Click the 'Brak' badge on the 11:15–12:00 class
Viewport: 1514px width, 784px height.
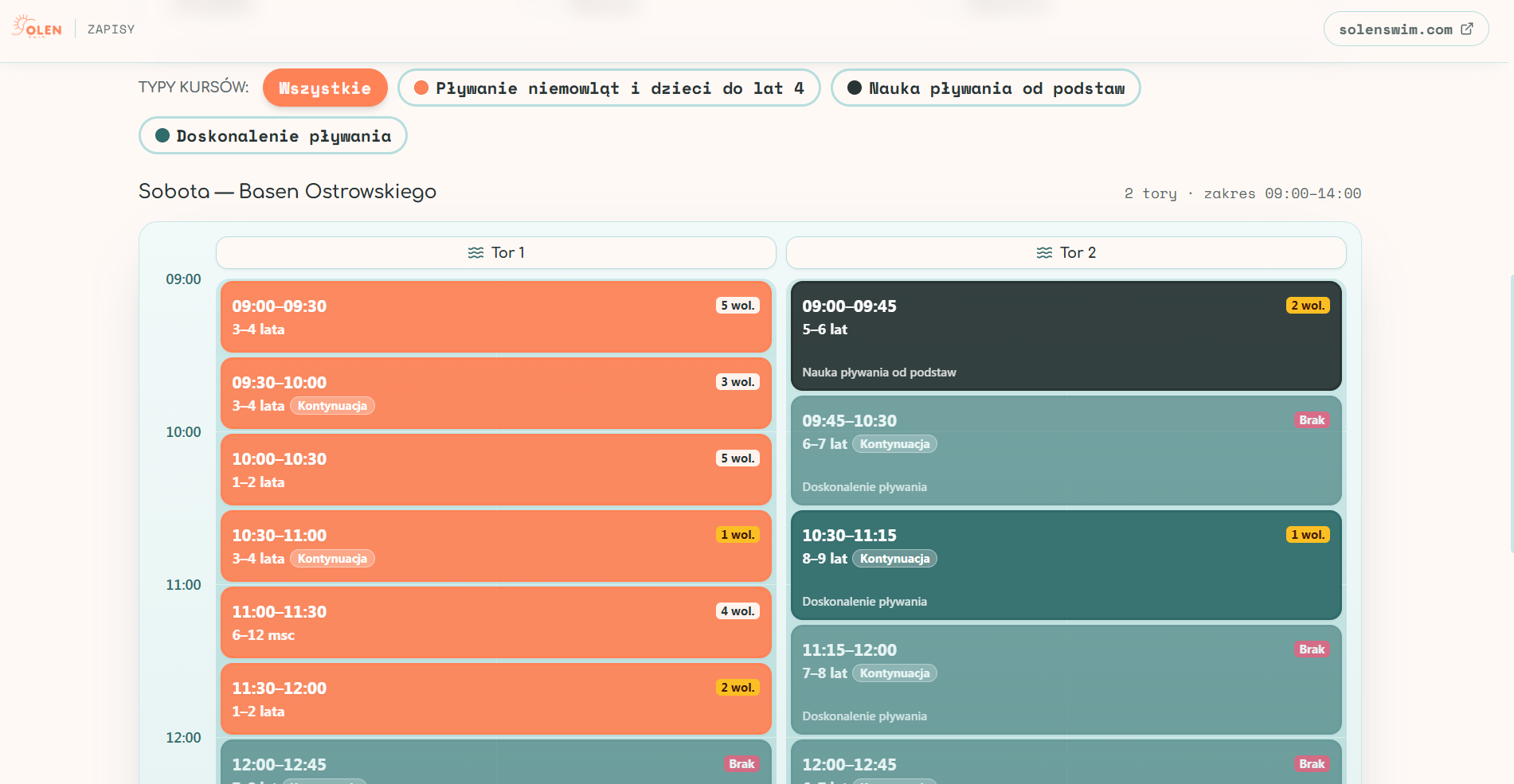coord(1312,649)
